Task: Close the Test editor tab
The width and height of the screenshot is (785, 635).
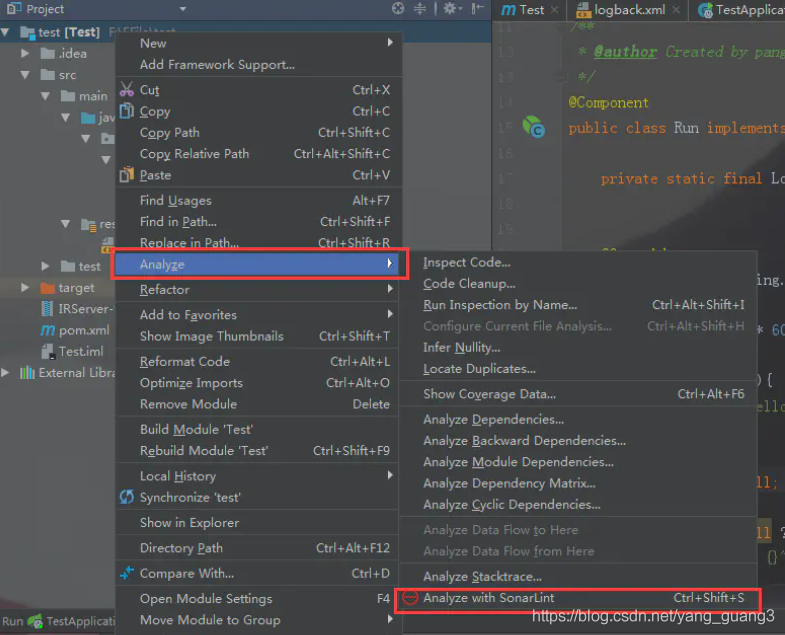Action: (x=555, y=10)
